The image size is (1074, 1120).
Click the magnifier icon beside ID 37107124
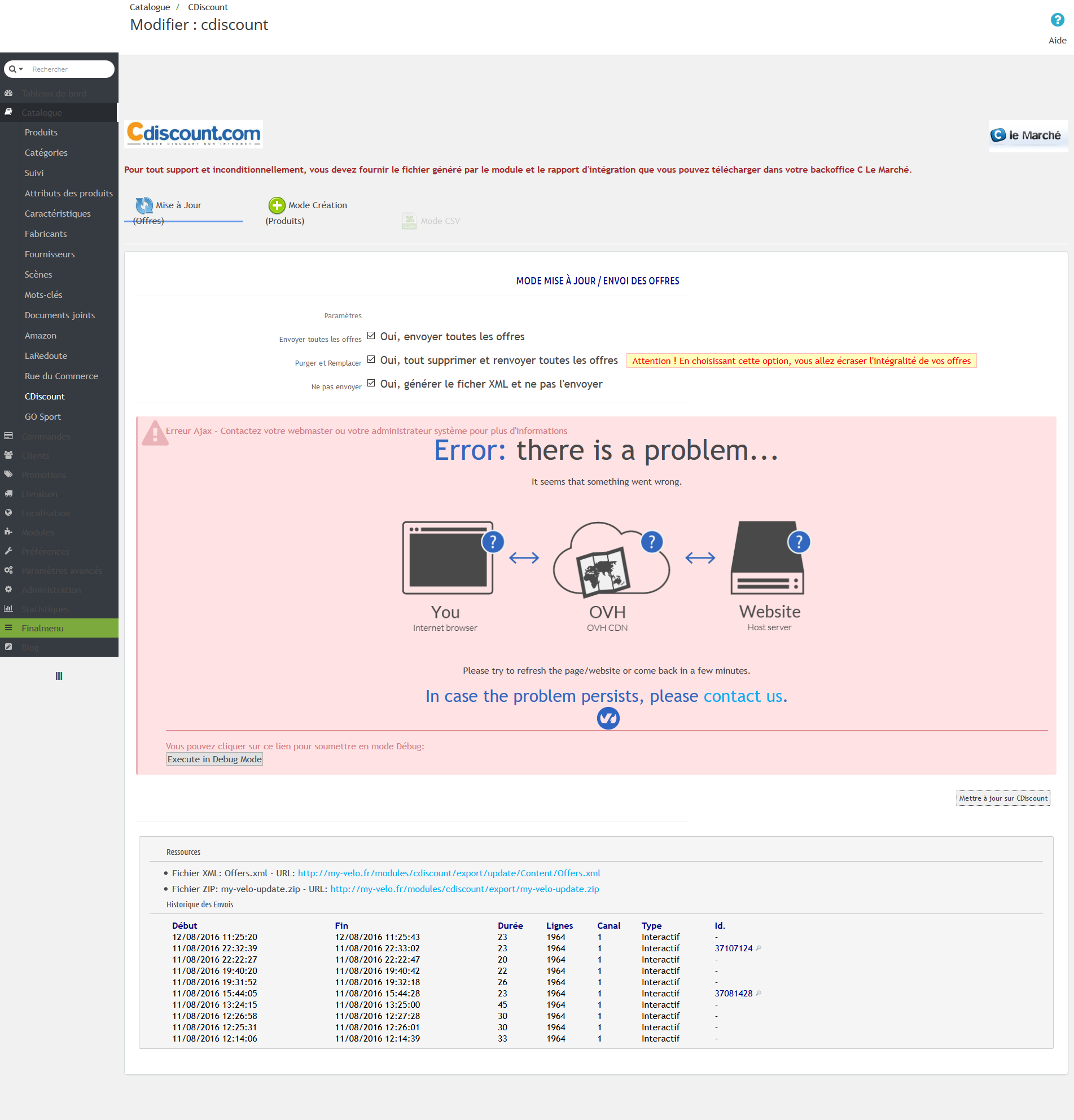[759, 948]
